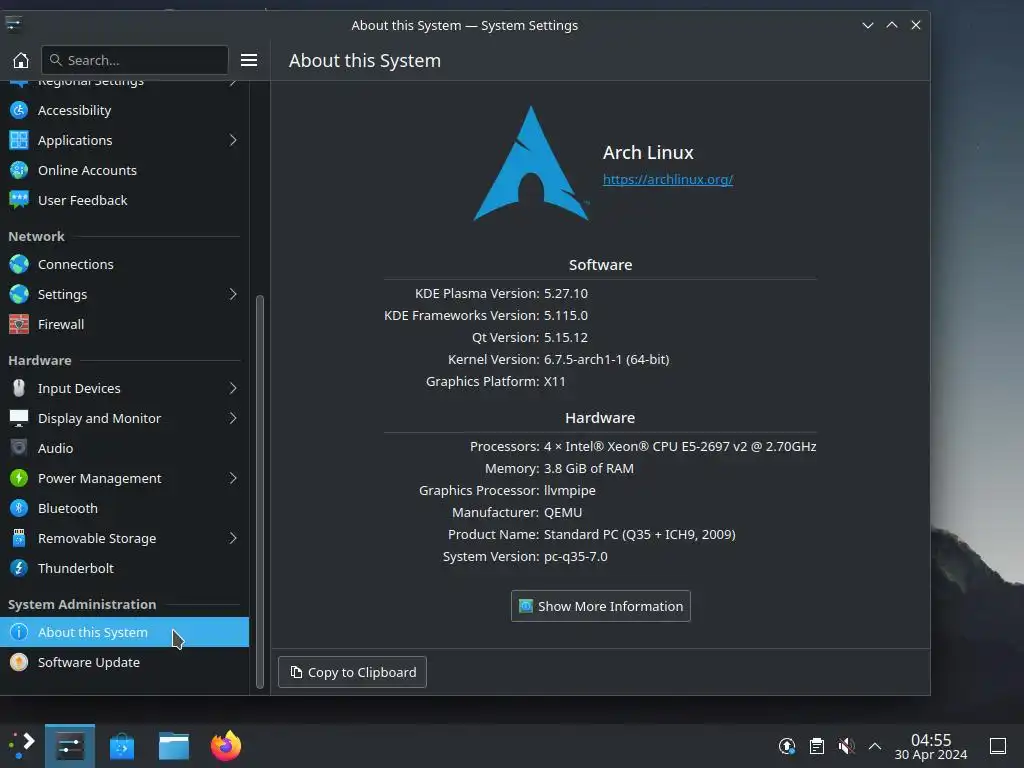Click the Audio speaker icon
The image size is (1024, 768).
pyautogui.click(x=19, y=449)
